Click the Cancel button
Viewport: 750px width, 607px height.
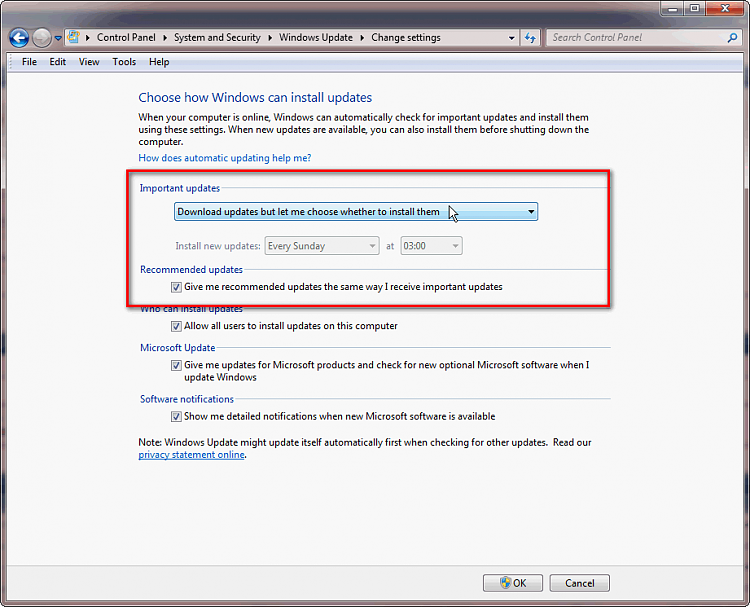point(580,583)
